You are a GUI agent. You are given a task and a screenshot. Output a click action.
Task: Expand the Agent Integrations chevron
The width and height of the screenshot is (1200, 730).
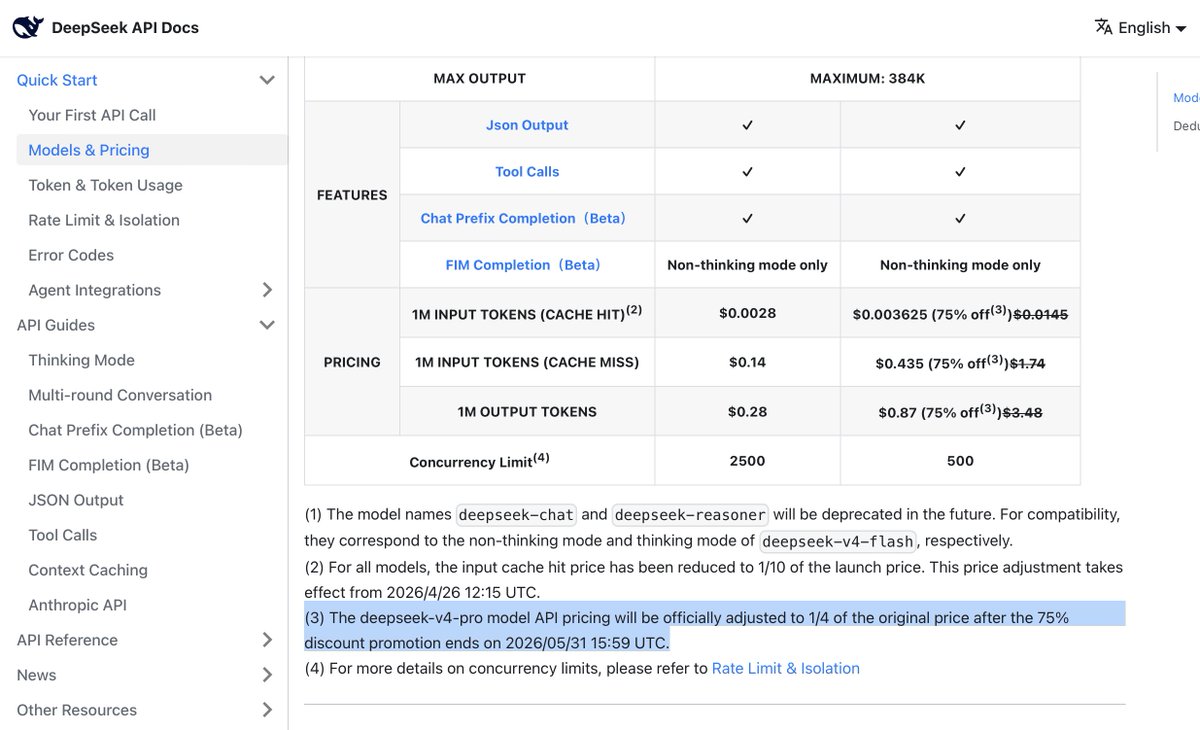click(267, 290)
